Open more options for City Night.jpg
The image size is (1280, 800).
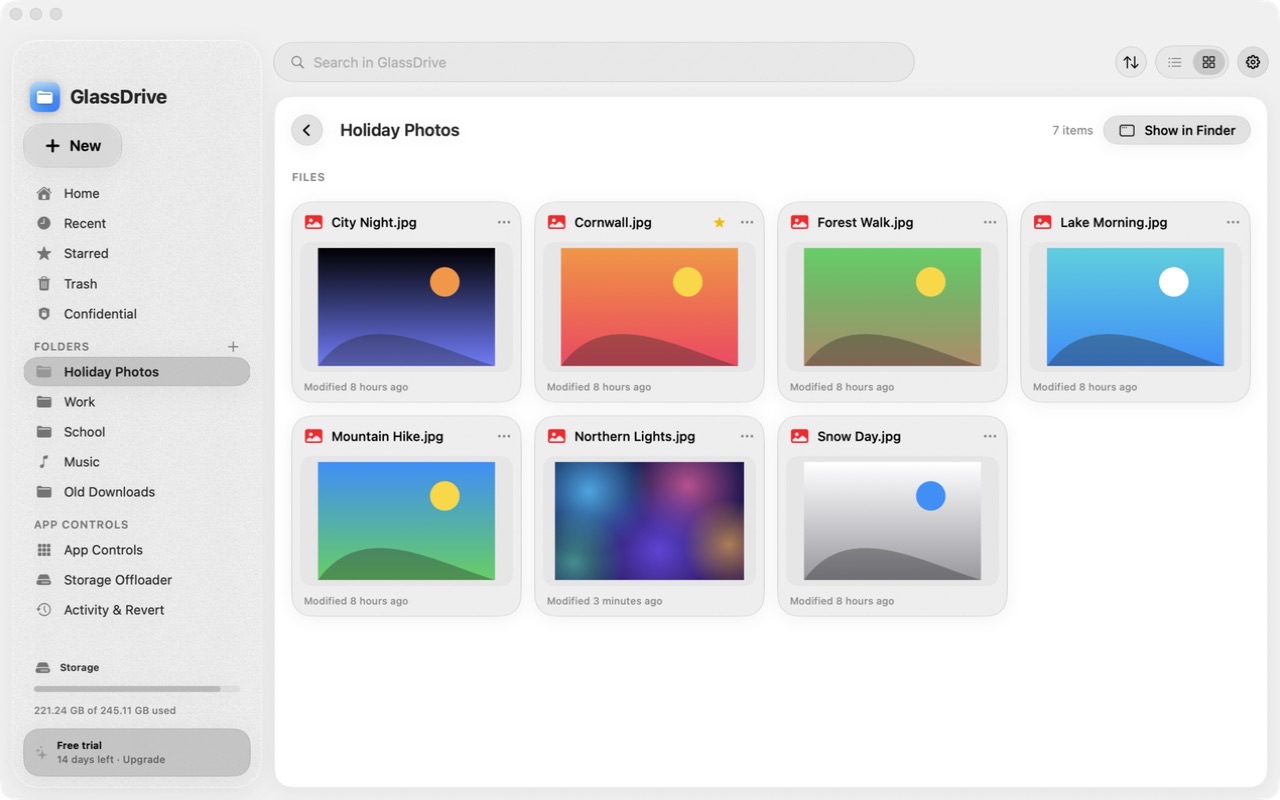pyautogui.click(x=504, y=222)
